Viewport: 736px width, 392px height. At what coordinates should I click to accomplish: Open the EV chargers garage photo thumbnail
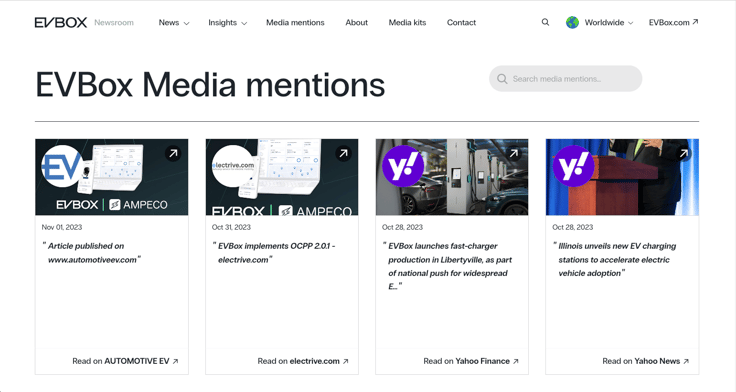[452, 177]
